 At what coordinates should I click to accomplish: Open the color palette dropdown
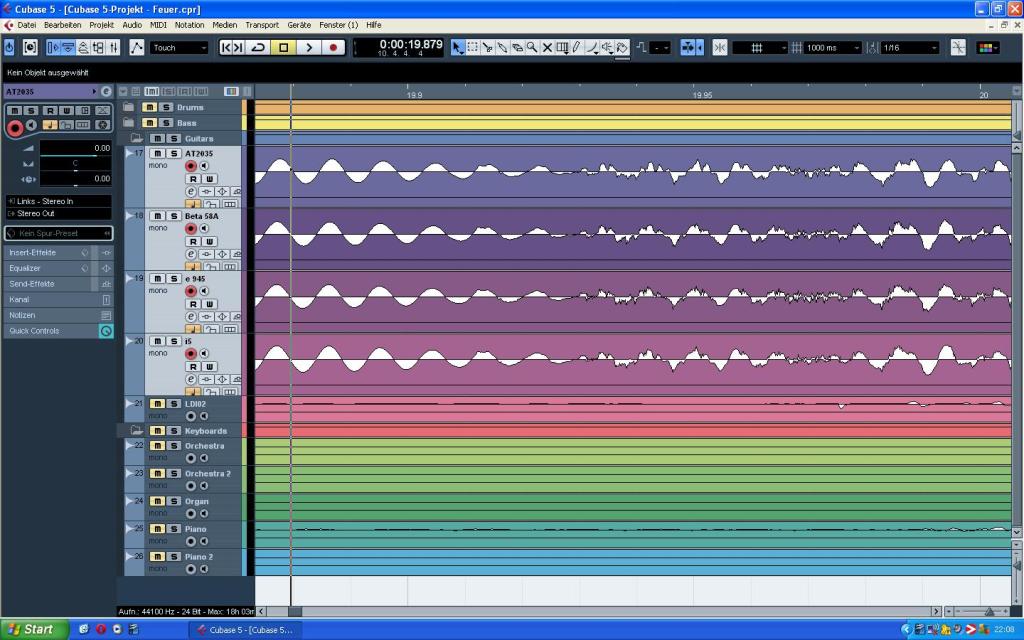coord(987,48)
